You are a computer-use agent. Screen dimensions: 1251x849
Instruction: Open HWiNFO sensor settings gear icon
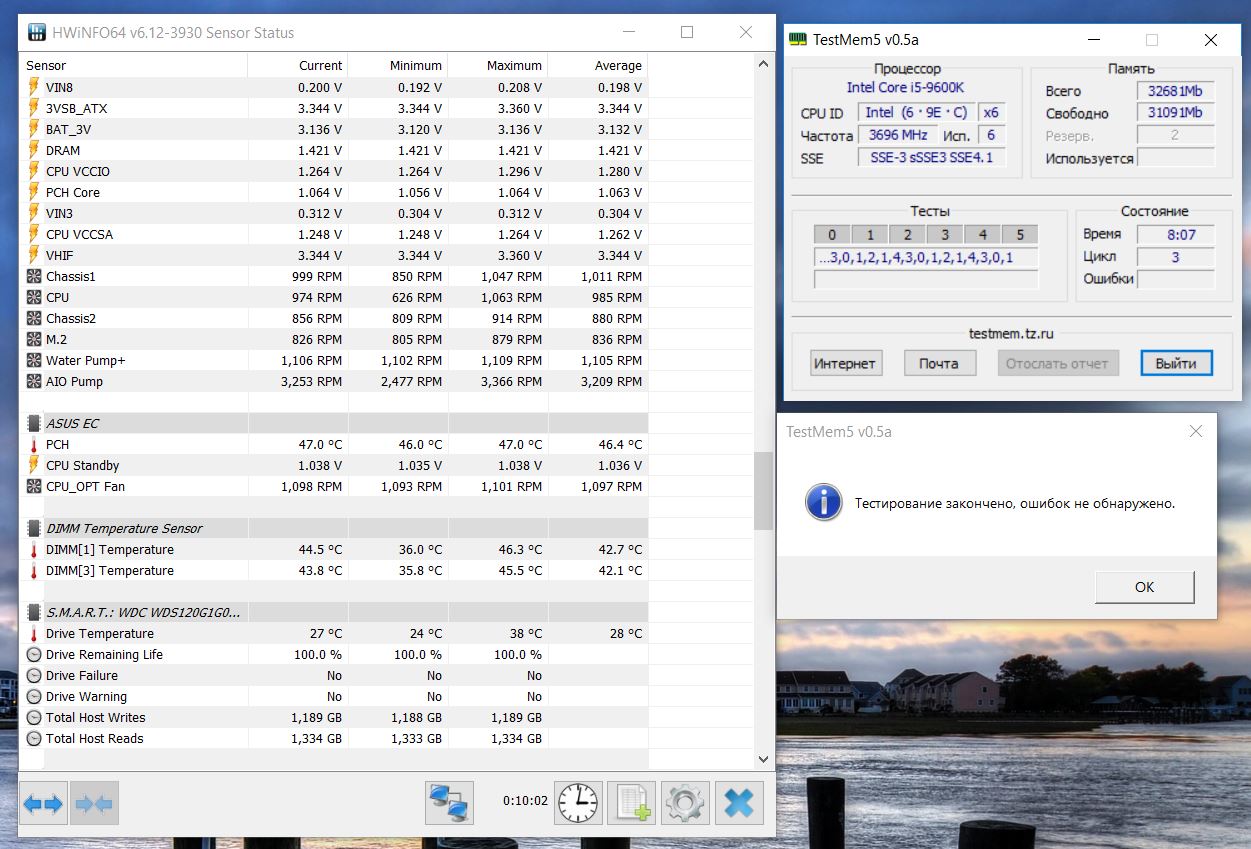tap(685, 803)
